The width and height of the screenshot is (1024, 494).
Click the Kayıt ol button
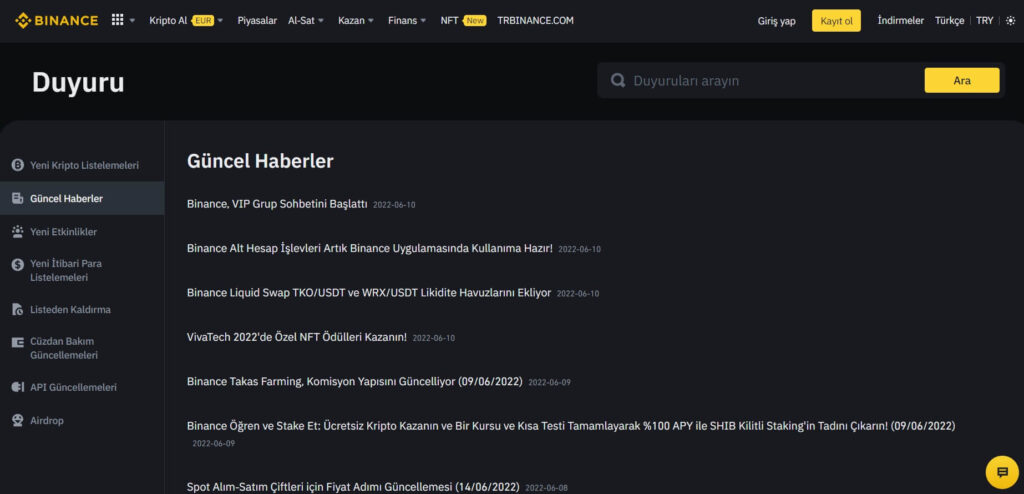[837, 21]
